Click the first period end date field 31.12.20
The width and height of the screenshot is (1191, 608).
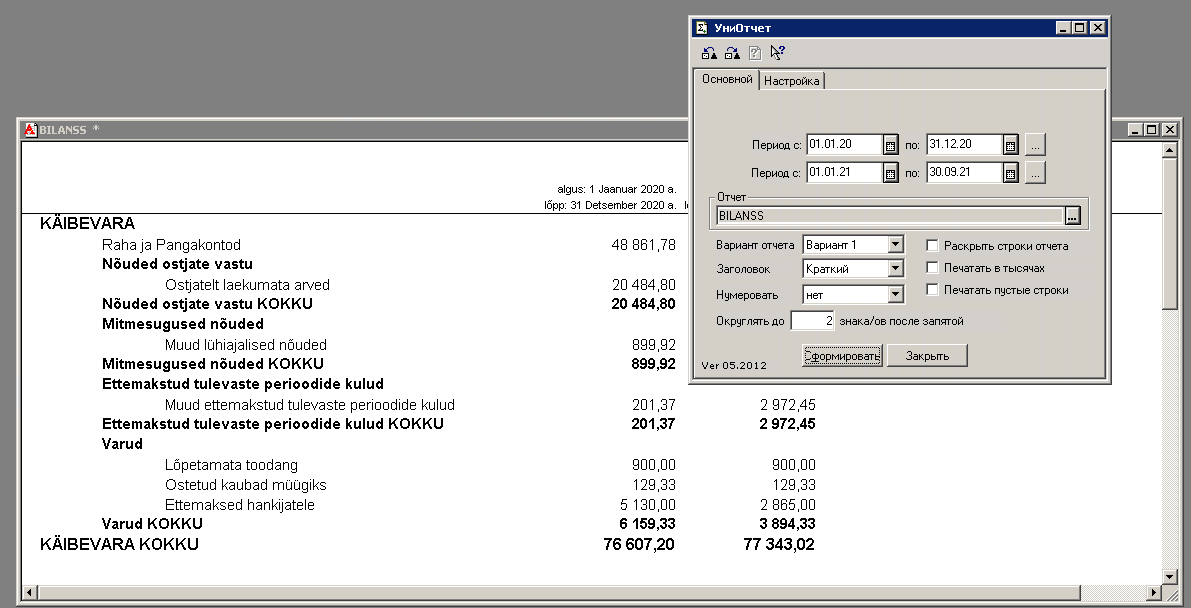[x=964, y=144]
